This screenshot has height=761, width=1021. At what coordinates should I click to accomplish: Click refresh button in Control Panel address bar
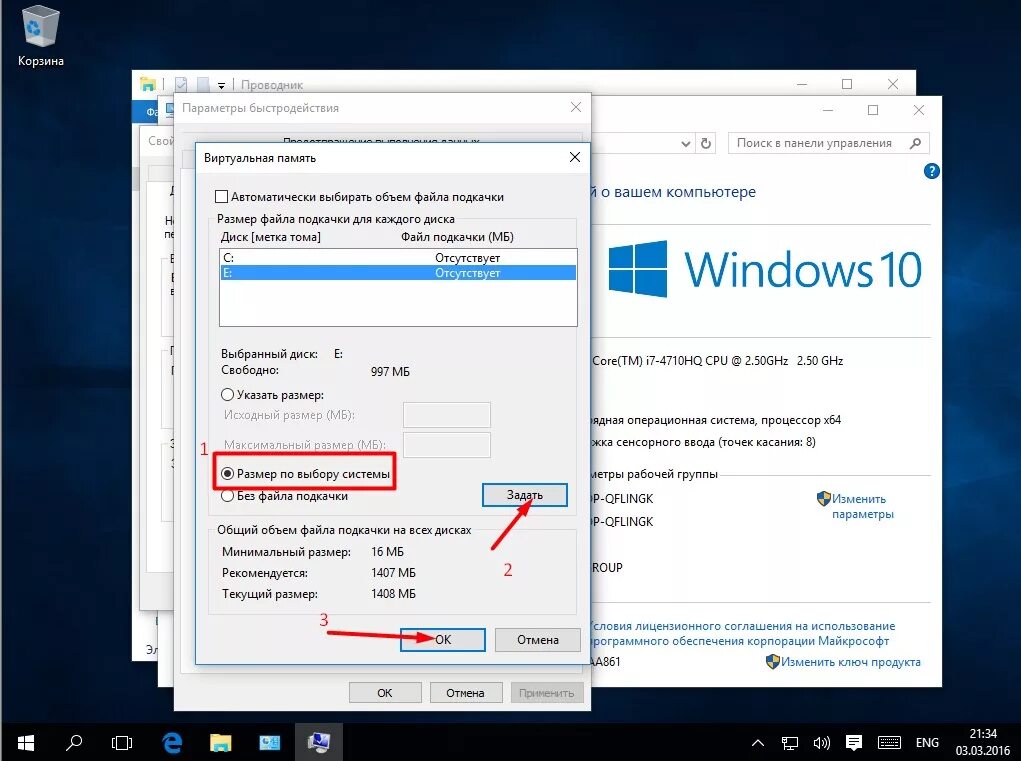tap(705, 143)
